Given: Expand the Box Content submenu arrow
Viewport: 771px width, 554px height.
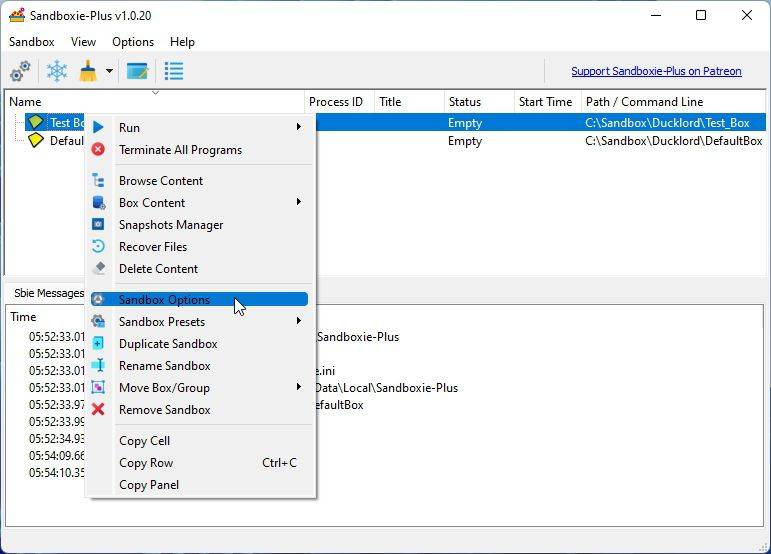Looking at the screenshot, I should (298, 202).
